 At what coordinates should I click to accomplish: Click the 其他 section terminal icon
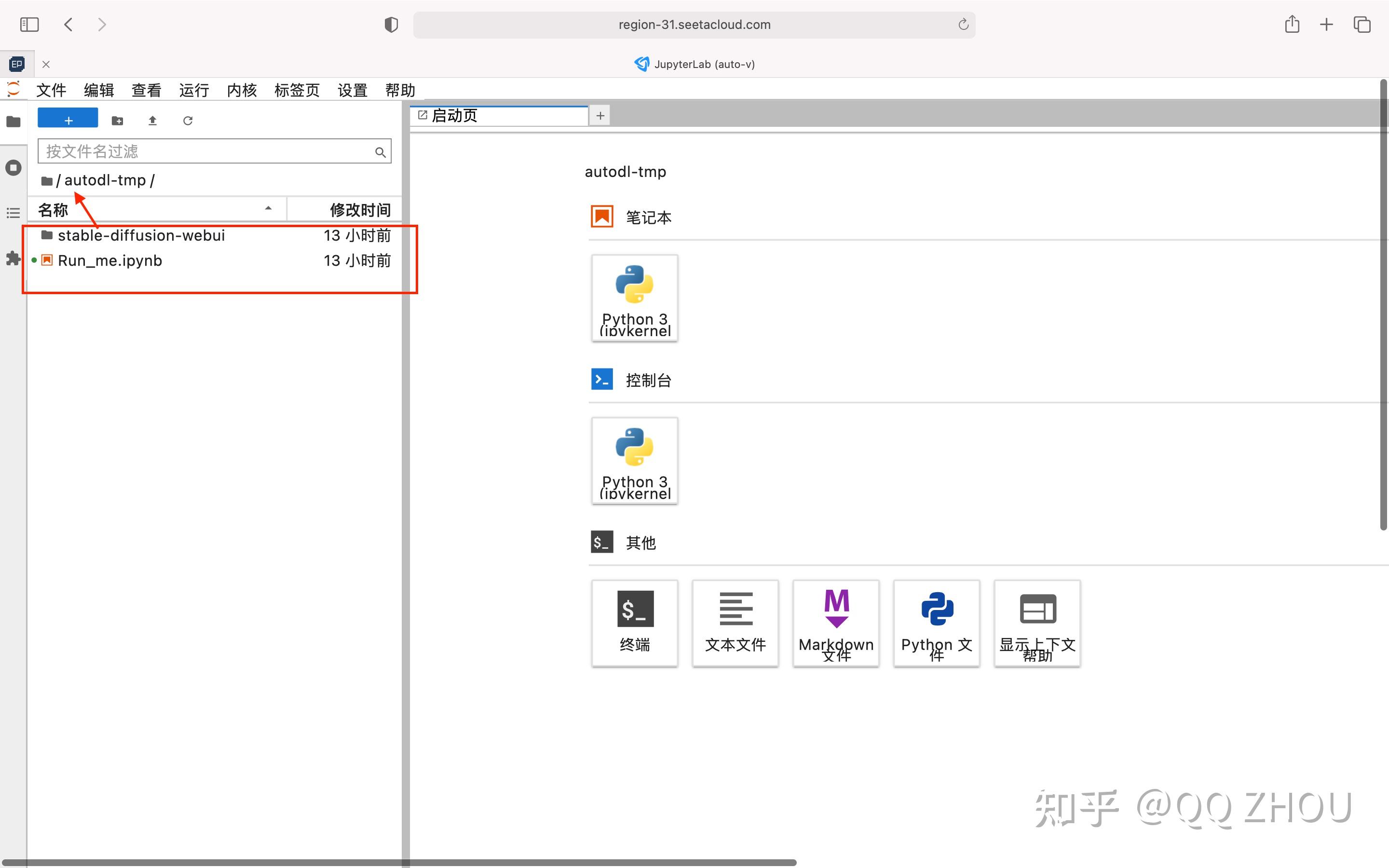[x=602, y=542]
